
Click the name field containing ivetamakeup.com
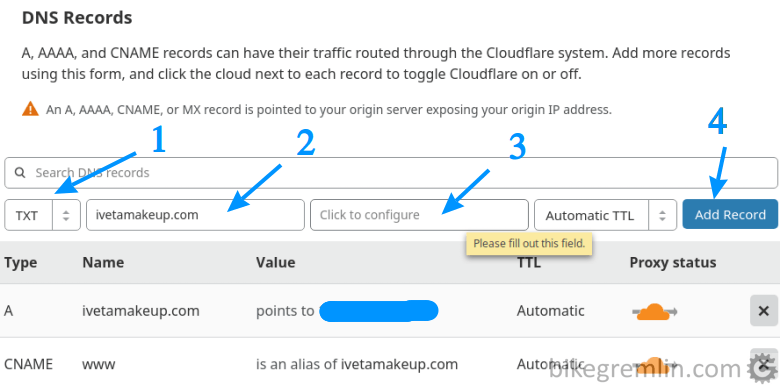point(195,215)
